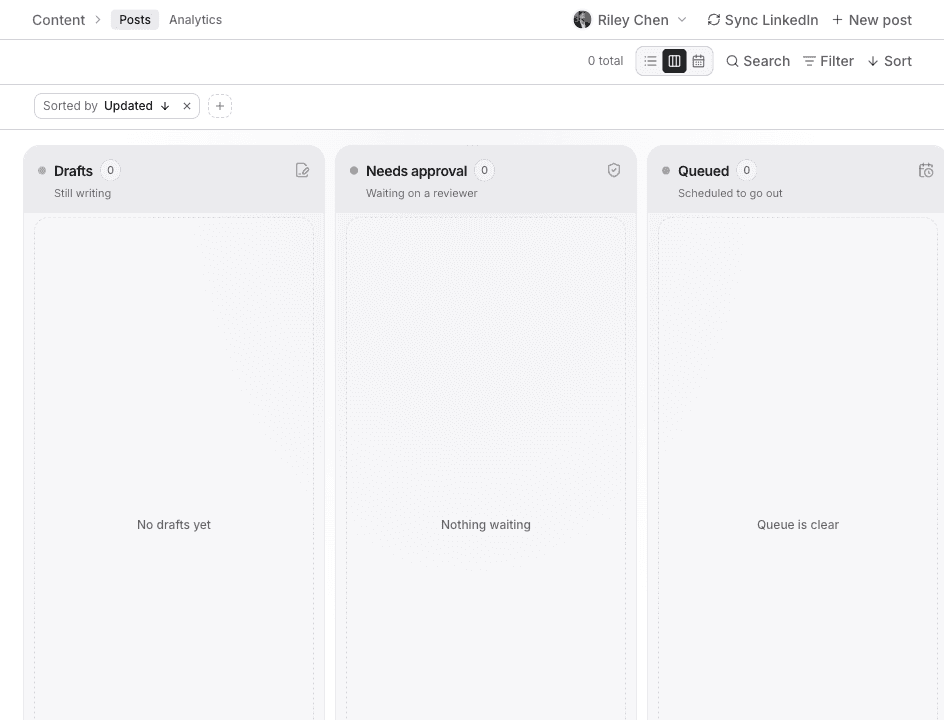Open the Sort menu
The width and height of the screenshot is (944, 720).
889,61
